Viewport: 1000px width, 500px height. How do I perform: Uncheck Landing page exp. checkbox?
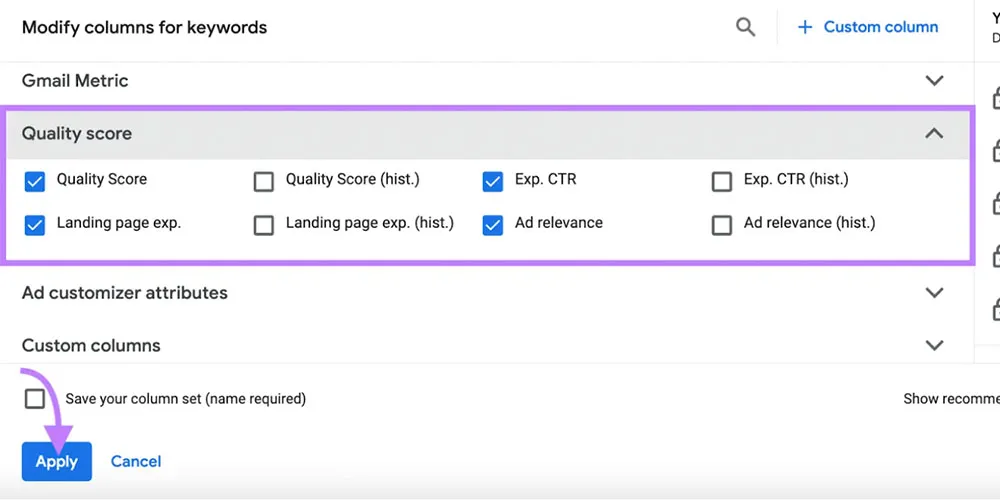tap(35, 225)
